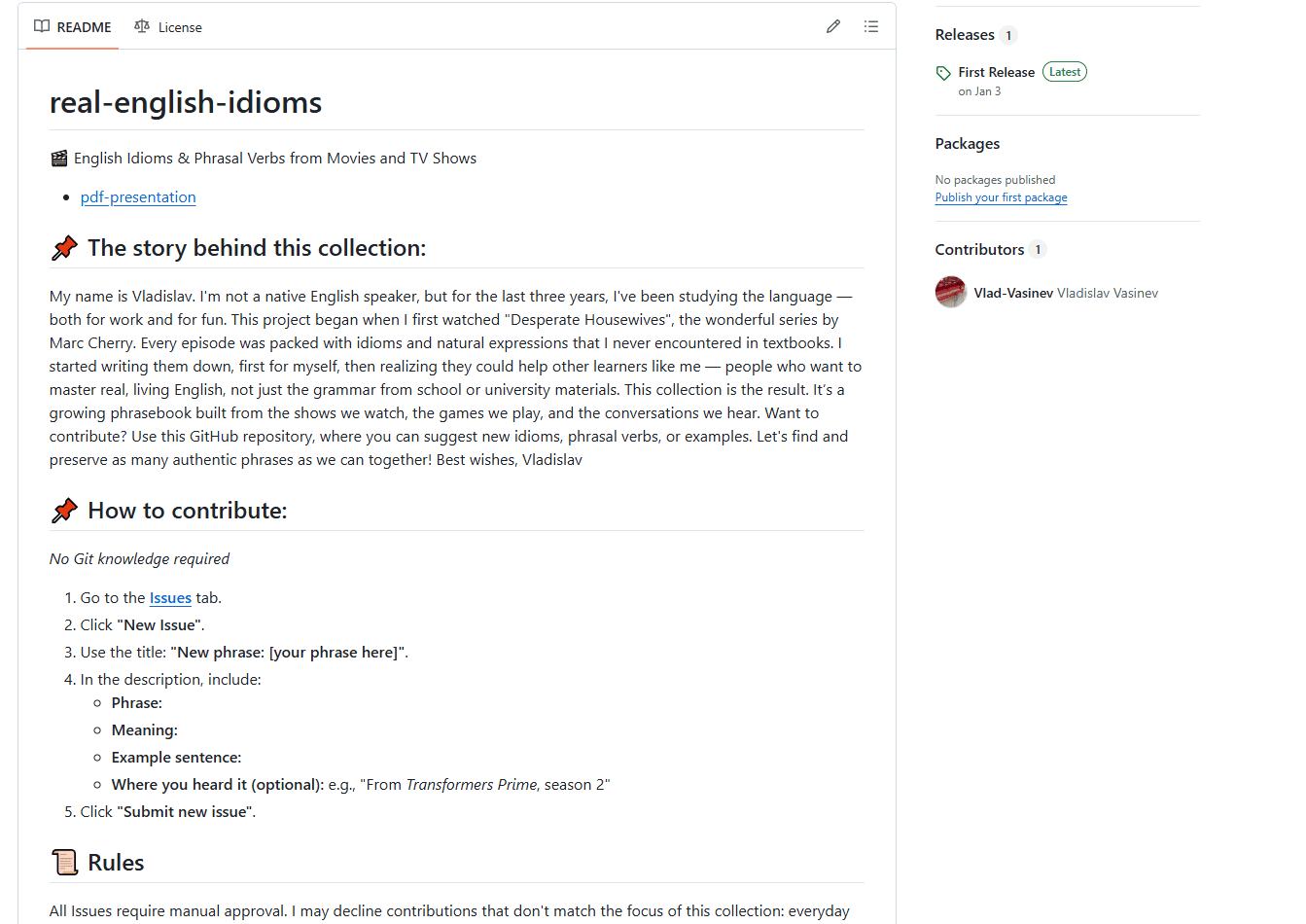Click the tag icon beside First Release
The width and height of the screenshot is (1306, 924).
pos(943,73)
